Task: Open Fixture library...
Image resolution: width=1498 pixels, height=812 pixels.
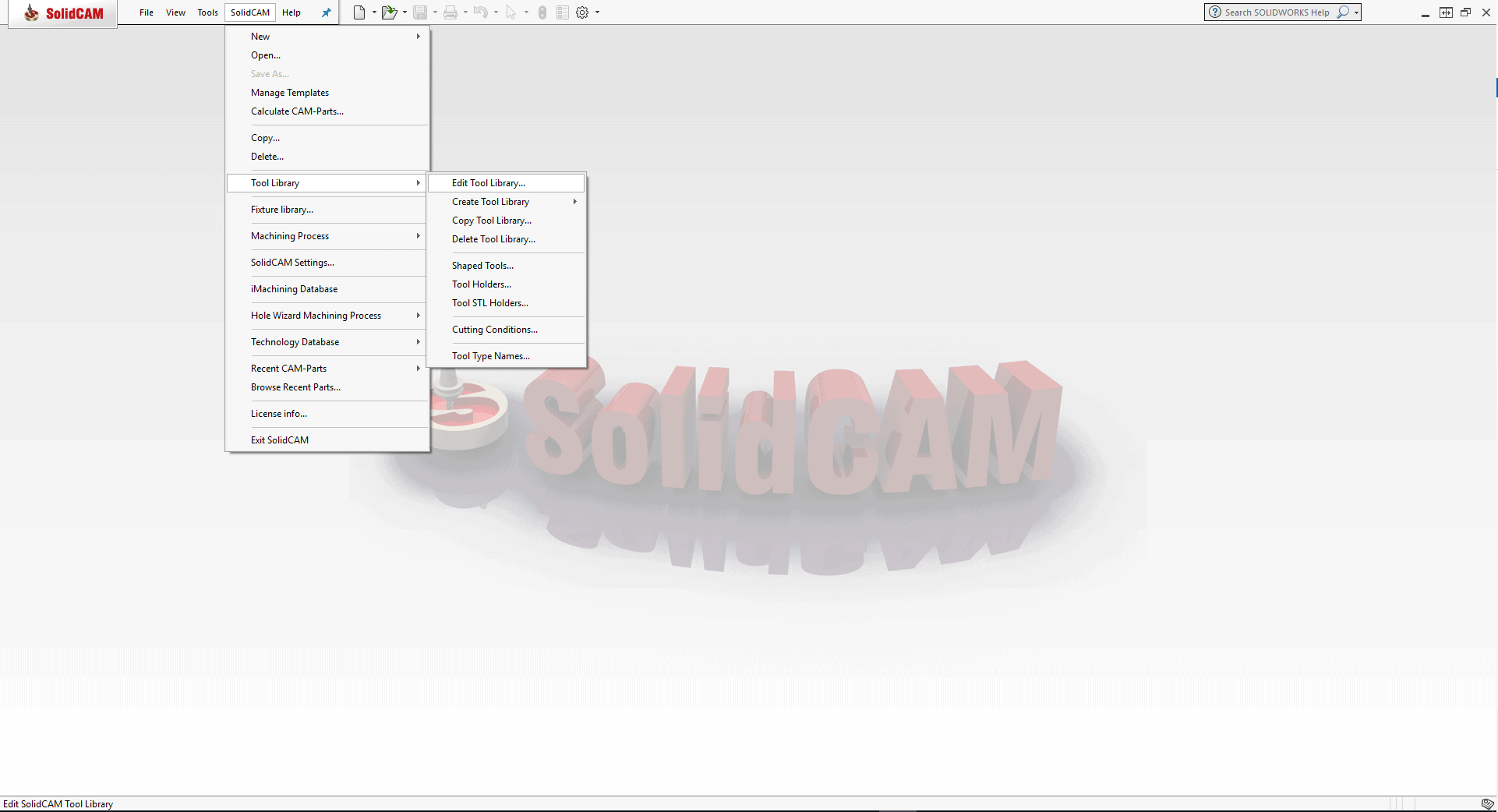Action: point(327,210)
